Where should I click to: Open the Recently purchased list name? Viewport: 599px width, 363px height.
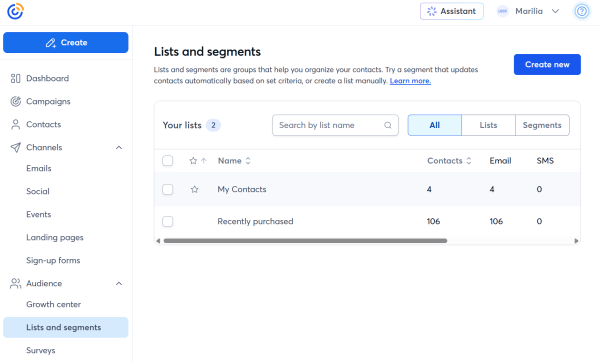(255, 221)
